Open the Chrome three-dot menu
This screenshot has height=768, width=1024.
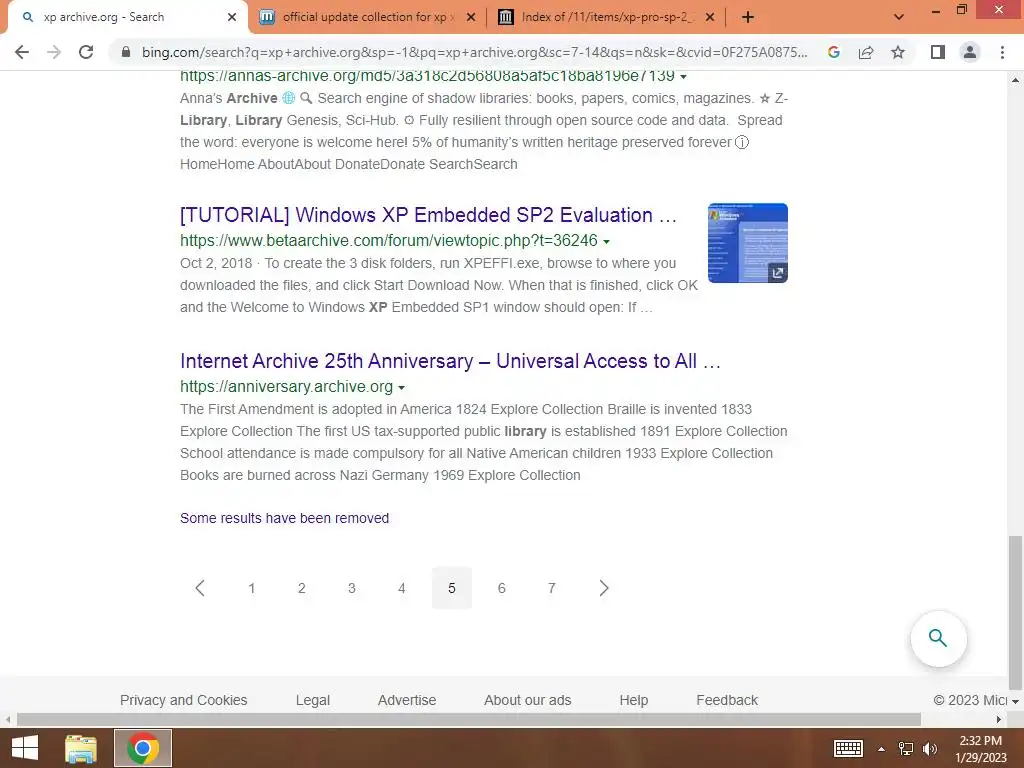click(1002, 52)
